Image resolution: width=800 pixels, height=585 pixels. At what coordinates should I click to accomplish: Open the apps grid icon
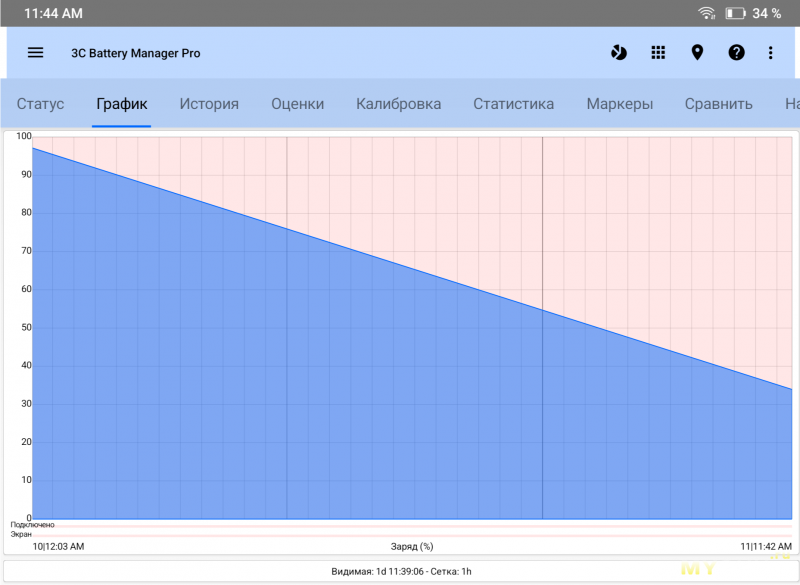(658, 53)
